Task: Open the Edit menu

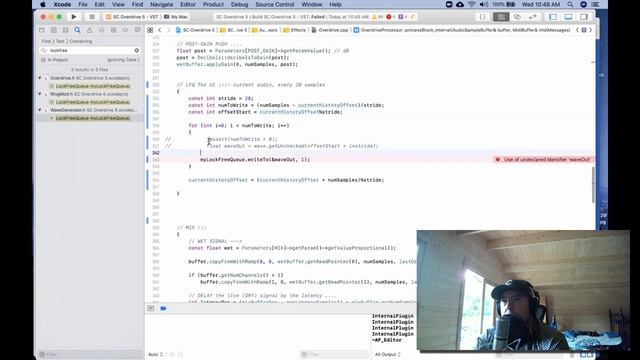Action: [x=100, y=4]
